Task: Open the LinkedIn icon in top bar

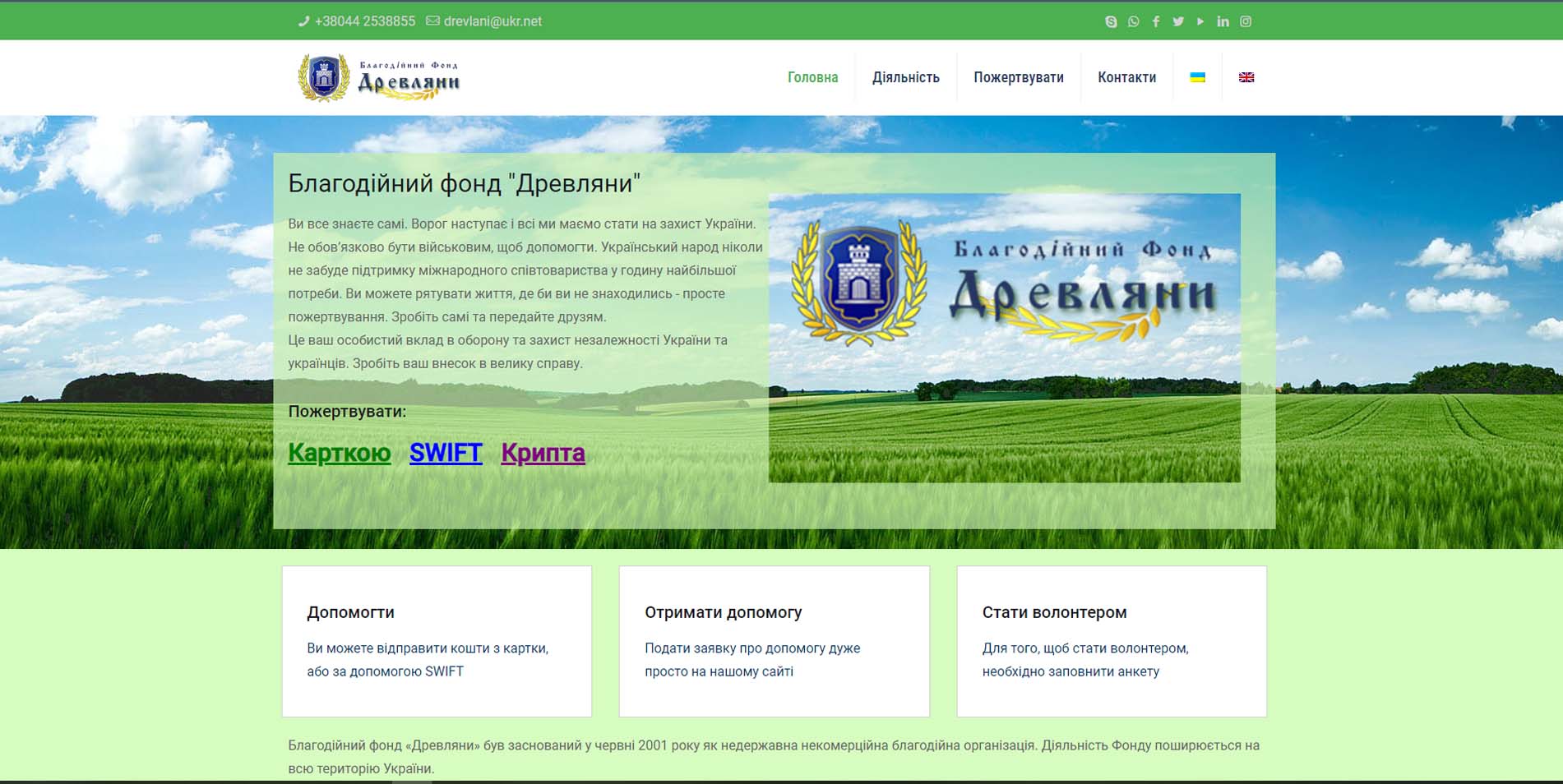Action: point(1223,21)
